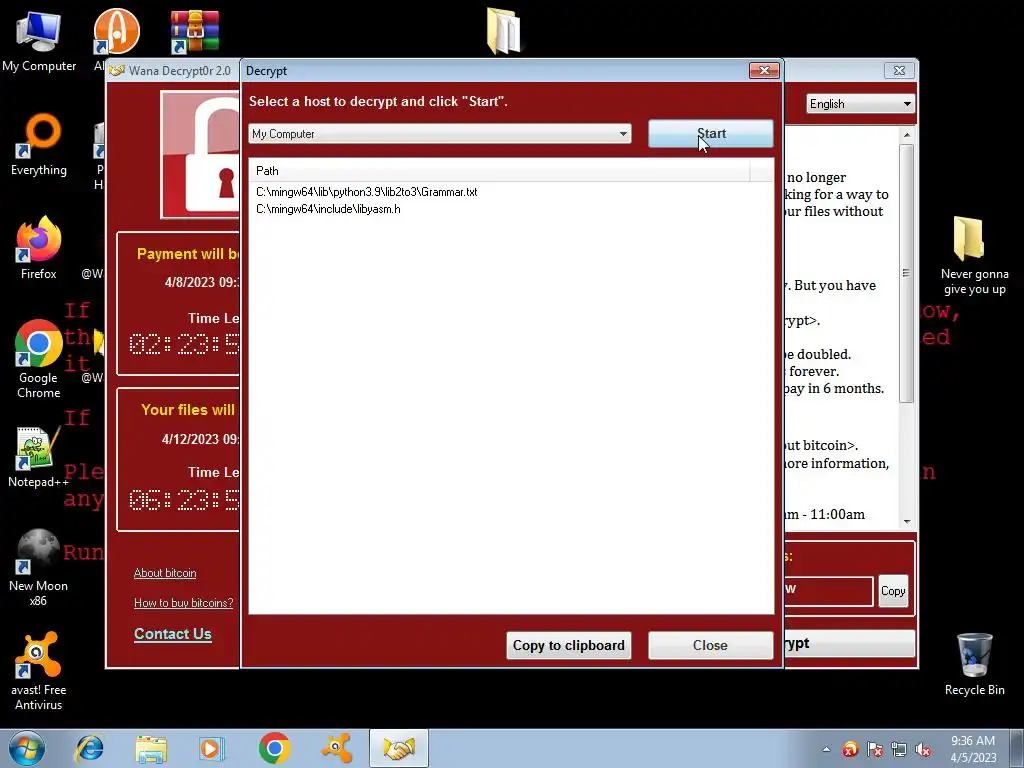Image resolution: width=1024 pixels, height=768 pixels.
Task: Select the Firefox desktop icon
Action: coord(39,249)
